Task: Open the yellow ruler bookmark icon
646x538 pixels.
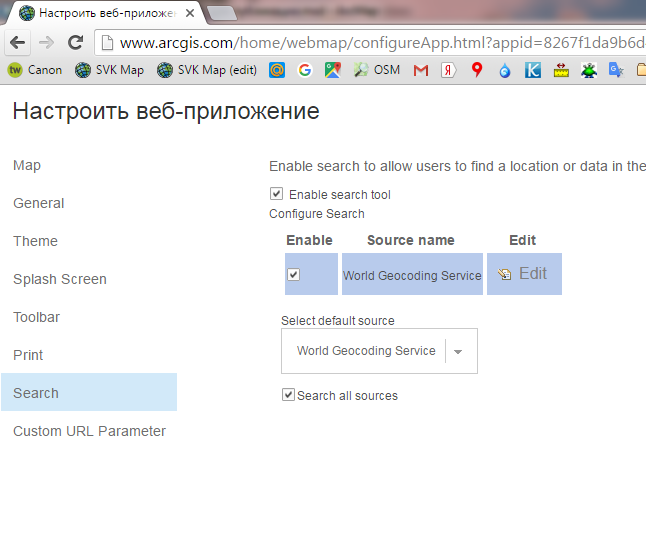Action: tap(561, 70)
